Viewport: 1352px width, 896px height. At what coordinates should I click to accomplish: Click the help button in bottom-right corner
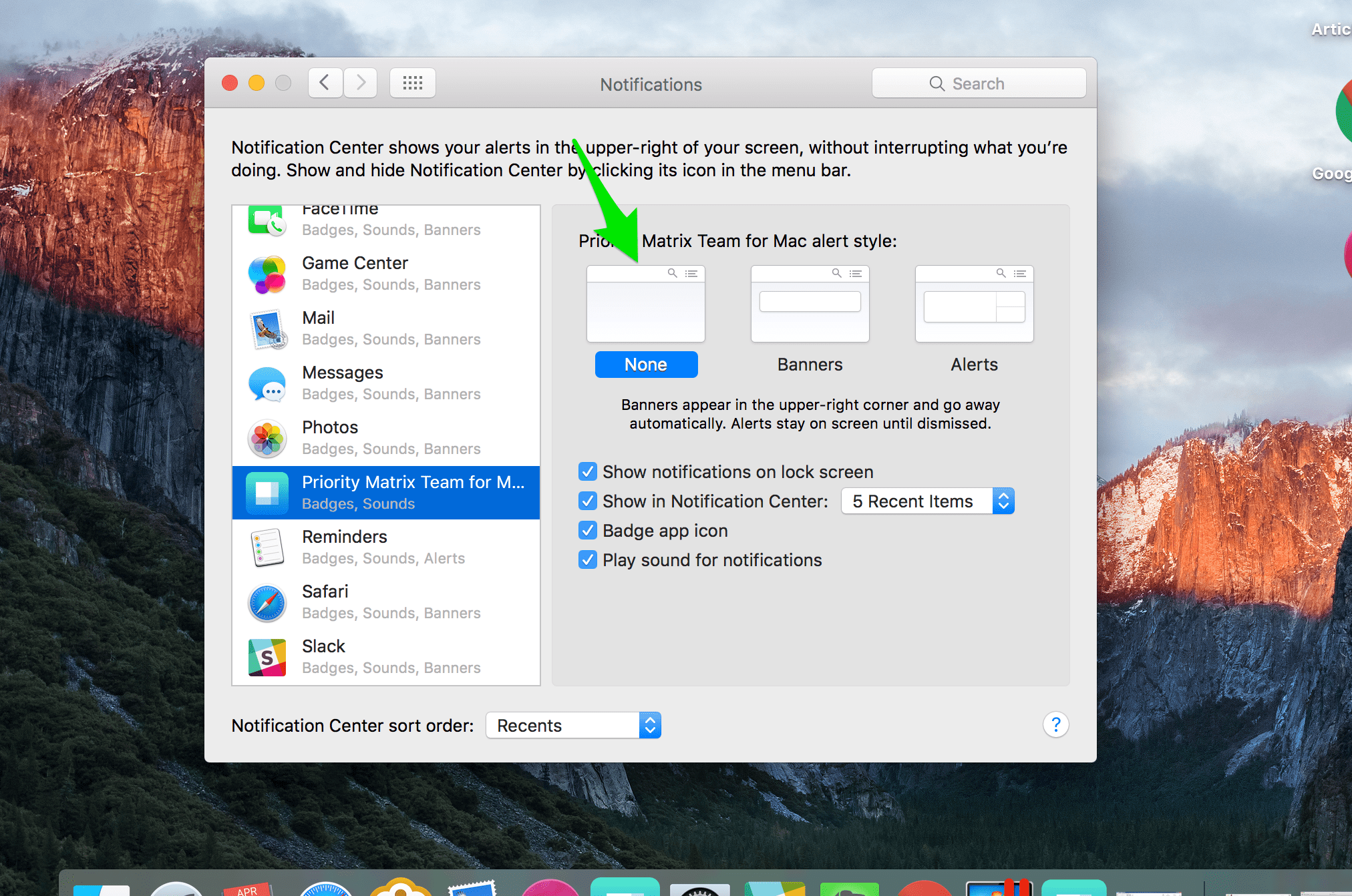point(1056,725)
